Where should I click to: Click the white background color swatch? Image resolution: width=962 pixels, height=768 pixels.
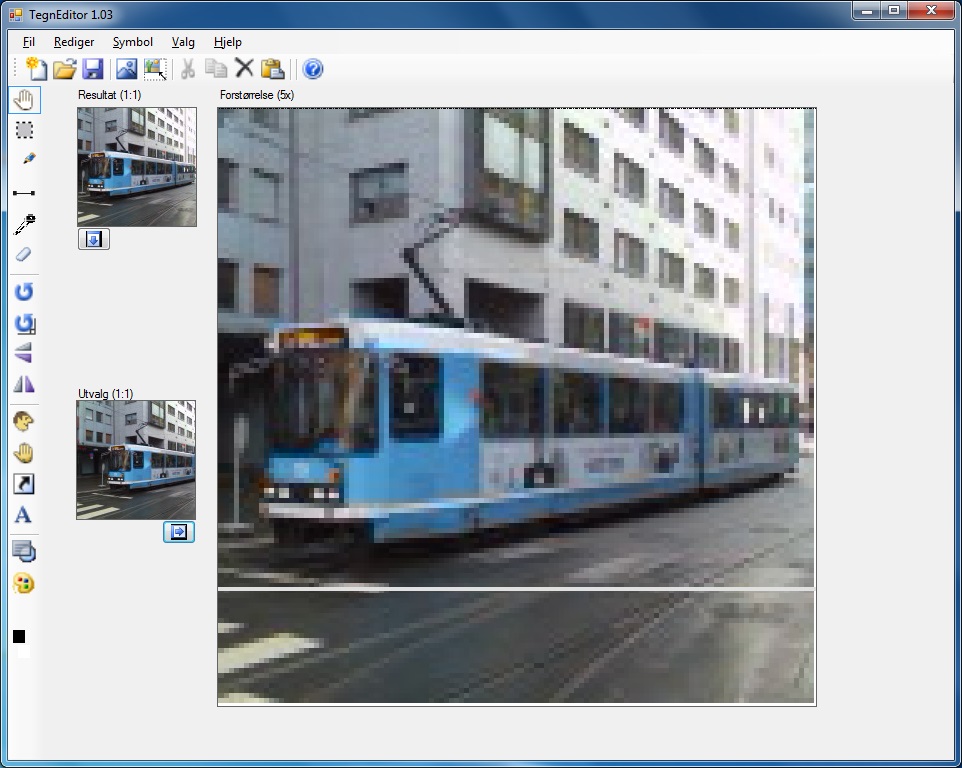point(24,650)
